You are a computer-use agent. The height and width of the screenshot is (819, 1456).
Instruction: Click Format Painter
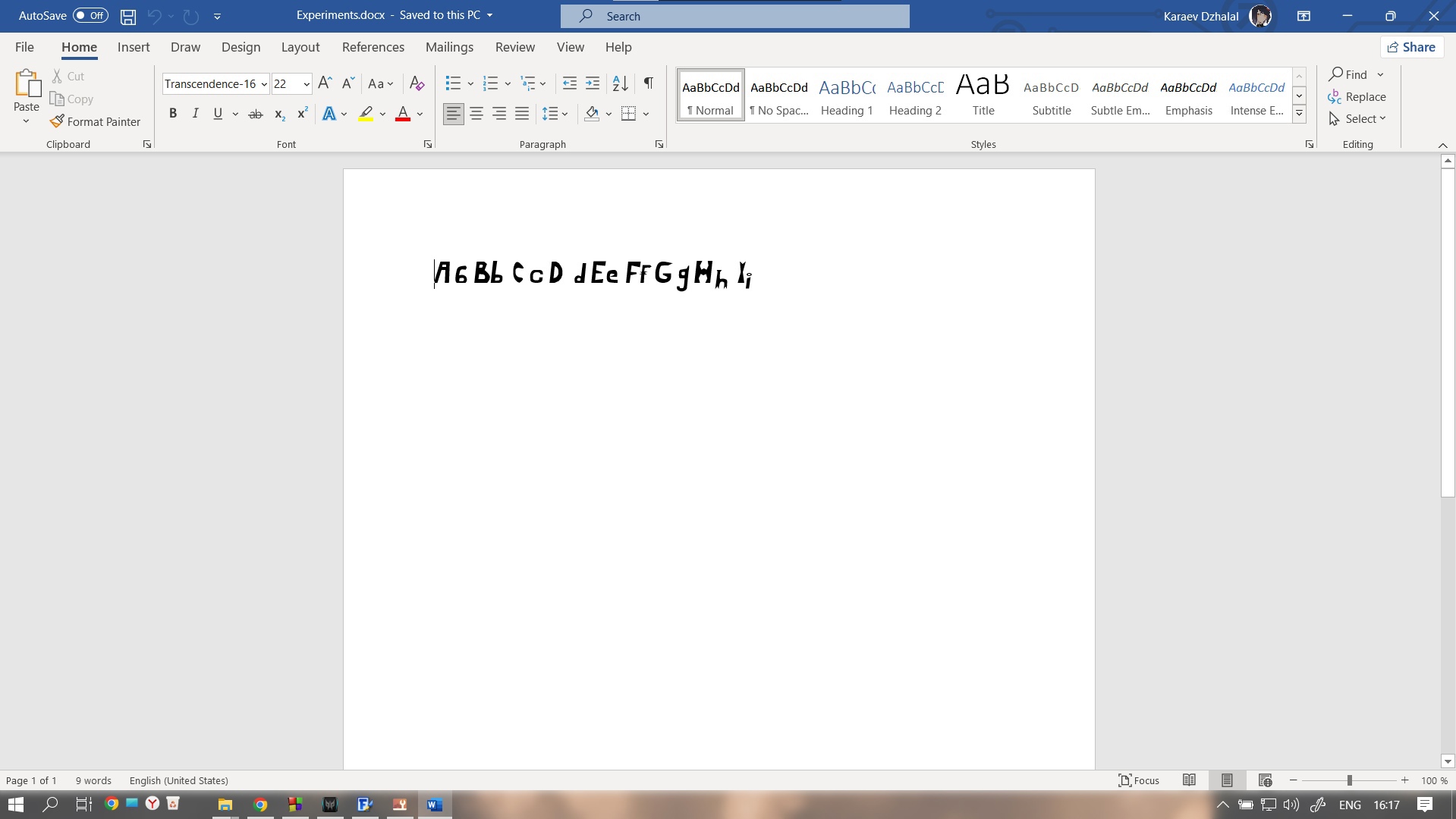[x=96, y=121]
